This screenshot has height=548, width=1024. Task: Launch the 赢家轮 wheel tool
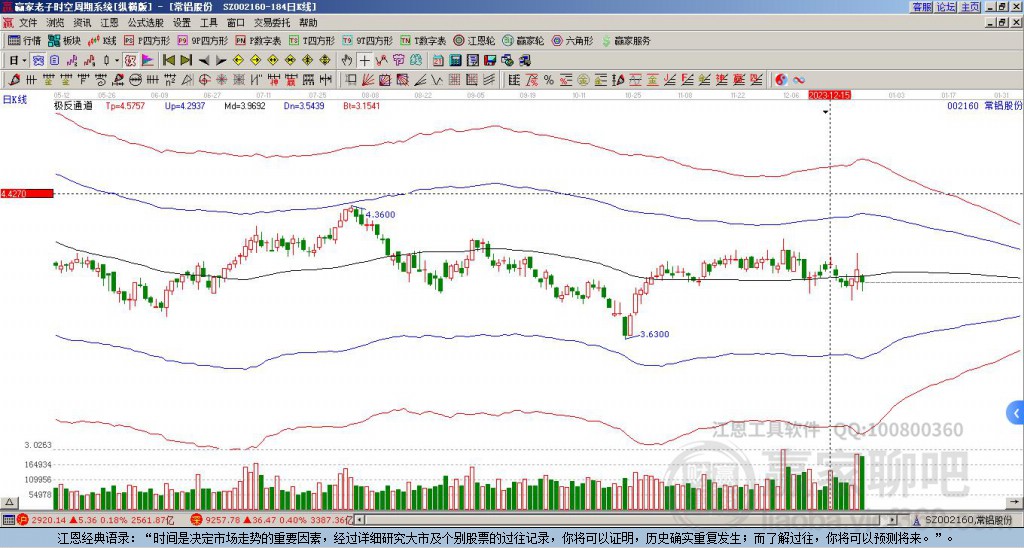point(523,40)
